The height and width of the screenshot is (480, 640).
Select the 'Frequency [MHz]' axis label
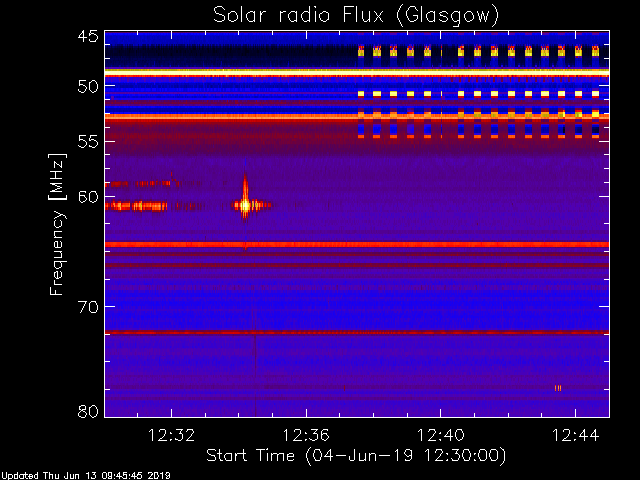tap(57, 224)
